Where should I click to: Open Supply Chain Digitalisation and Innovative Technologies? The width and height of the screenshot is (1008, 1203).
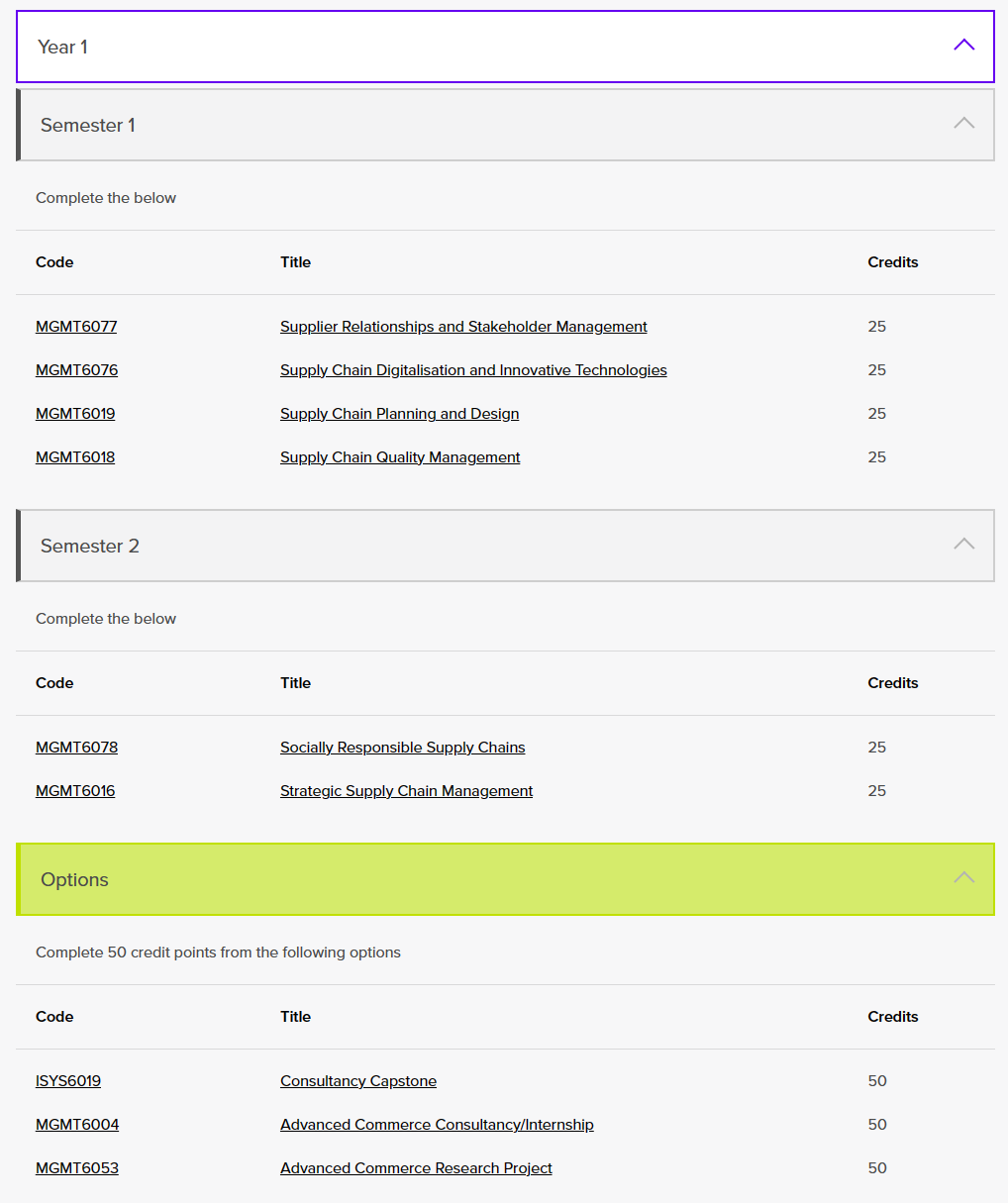[x=473, y=370]
